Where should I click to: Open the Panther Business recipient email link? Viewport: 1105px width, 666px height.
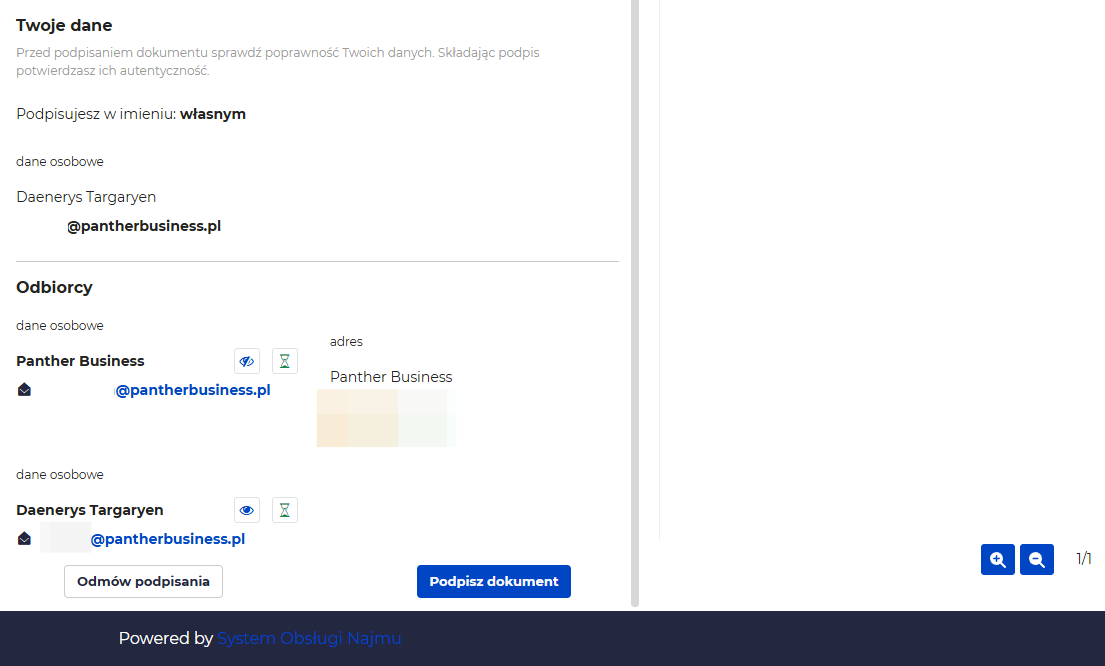pyautogui.click(x=192, y=390)
